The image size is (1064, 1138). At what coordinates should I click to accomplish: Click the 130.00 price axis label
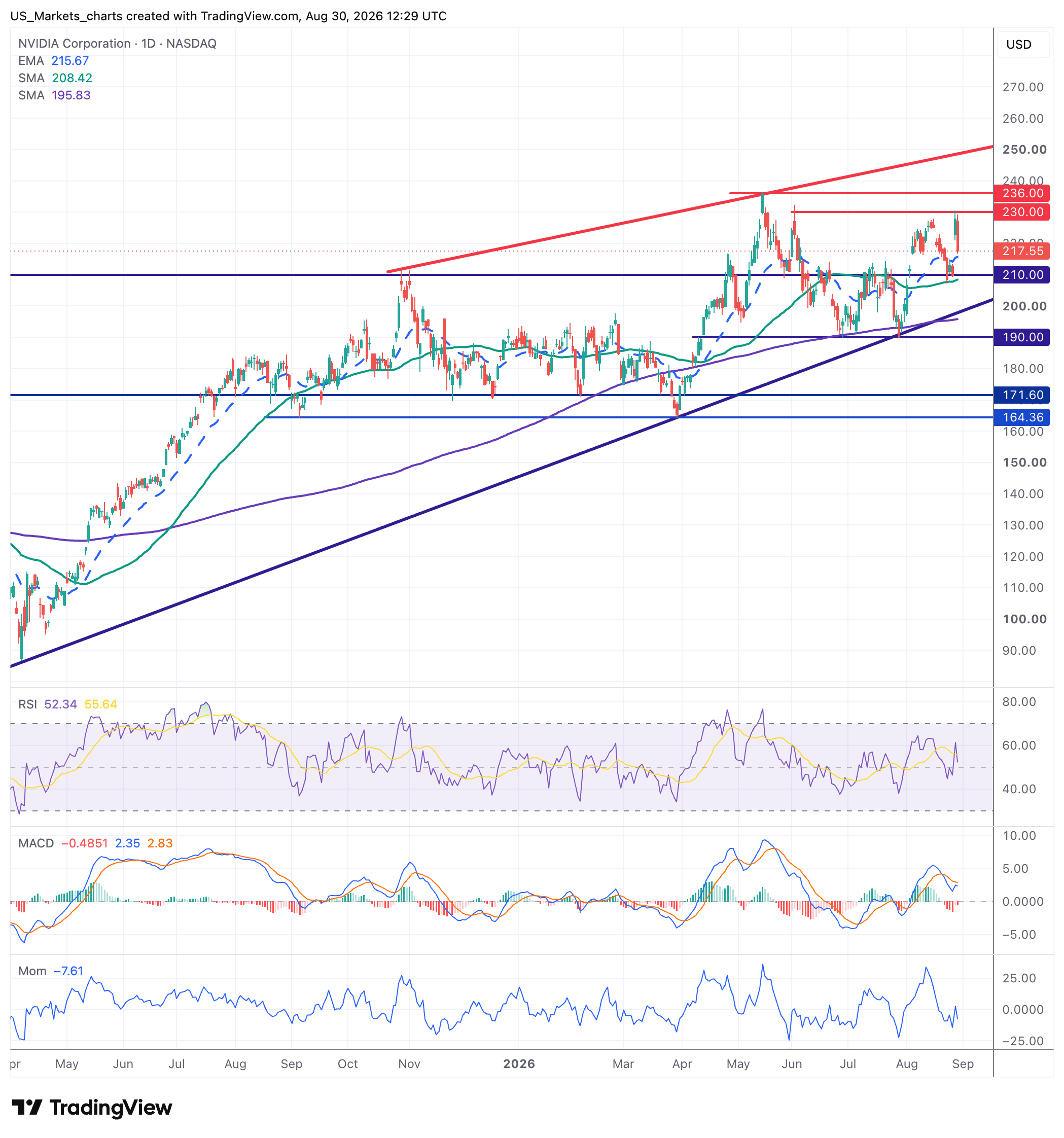click(x=1023, y=525)
